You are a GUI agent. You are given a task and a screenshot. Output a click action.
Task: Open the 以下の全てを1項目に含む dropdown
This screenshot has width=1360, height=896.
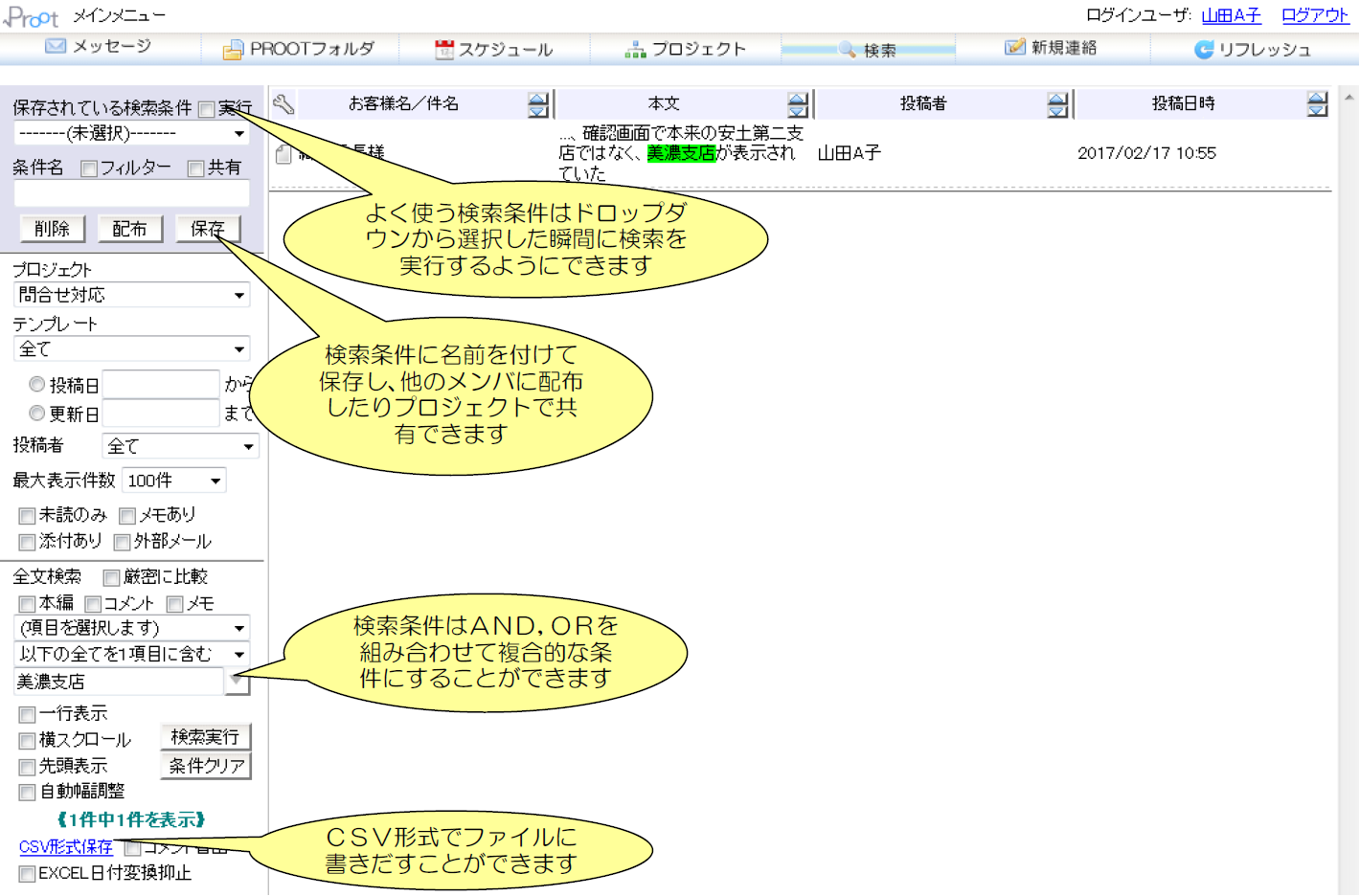tap(131, 654)
